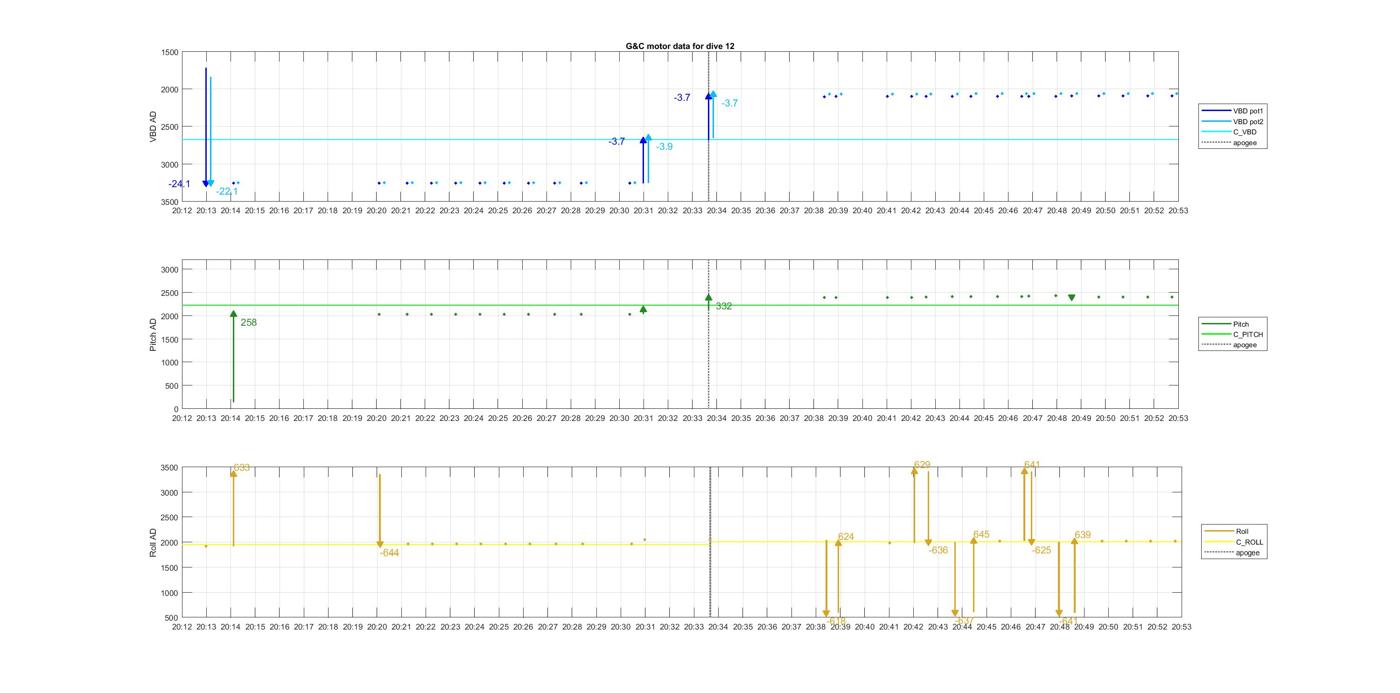
Task: Click 'apogee' in the Pitch legend
Action: point(1245,345)
